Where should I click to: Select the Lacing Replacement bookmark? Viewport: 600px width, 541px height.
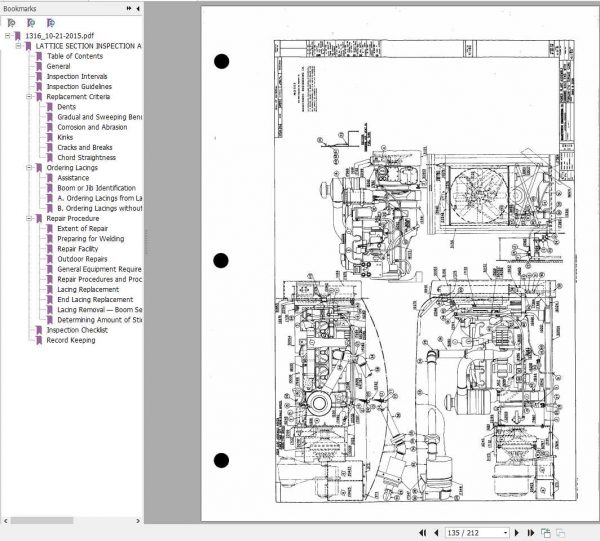pyautogui.click(x=88, y=289)
